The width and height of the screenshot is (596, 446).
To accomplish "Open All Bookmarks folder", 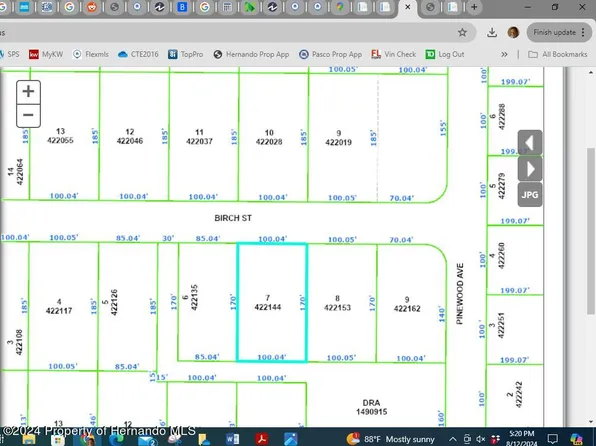I will (x=558, y=54).
